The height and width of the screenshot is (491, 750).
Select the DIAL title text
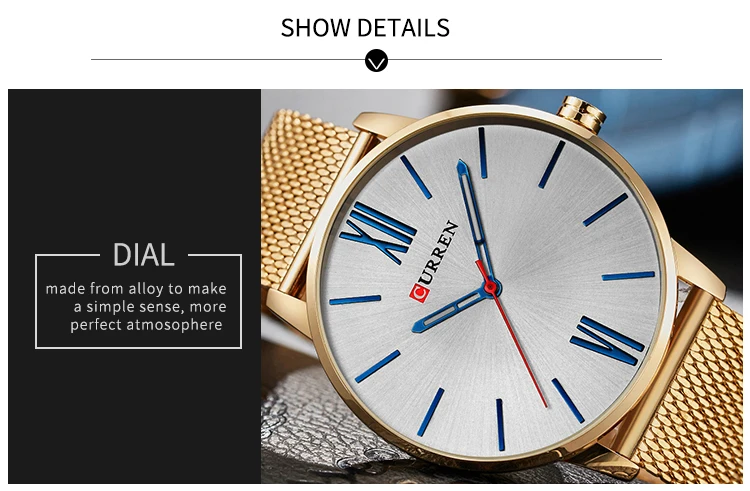tap(143, 255)
